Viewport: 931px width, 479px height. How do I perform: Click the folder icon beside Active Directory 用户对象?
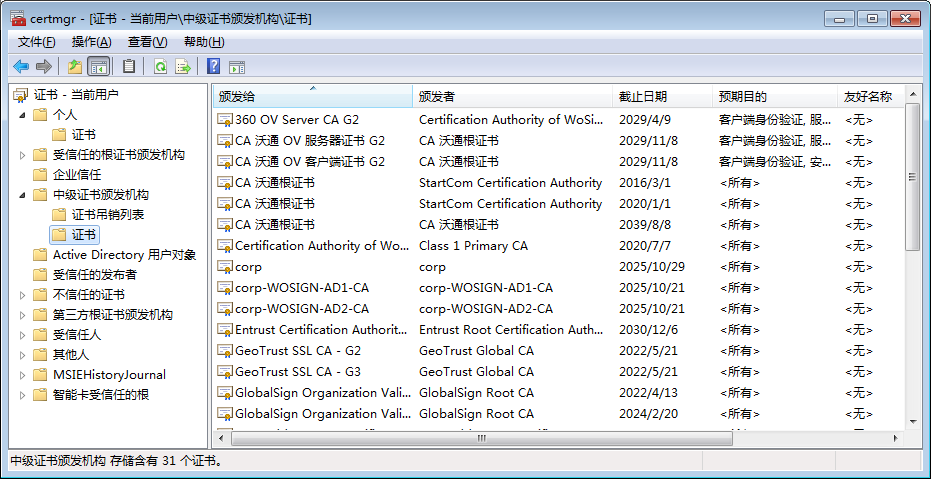[40, 255]
